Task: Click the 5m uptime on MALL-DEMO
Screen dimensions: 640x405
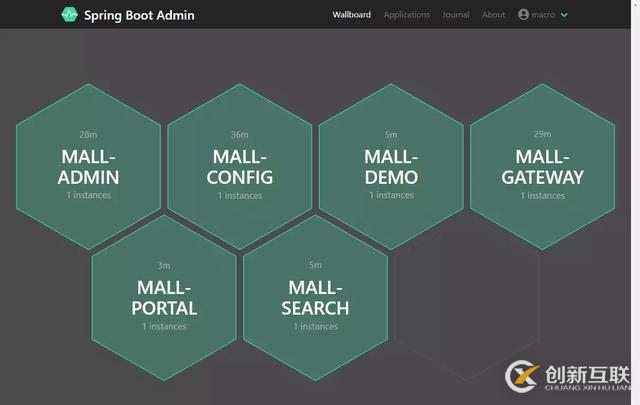Action: point(391,134)
